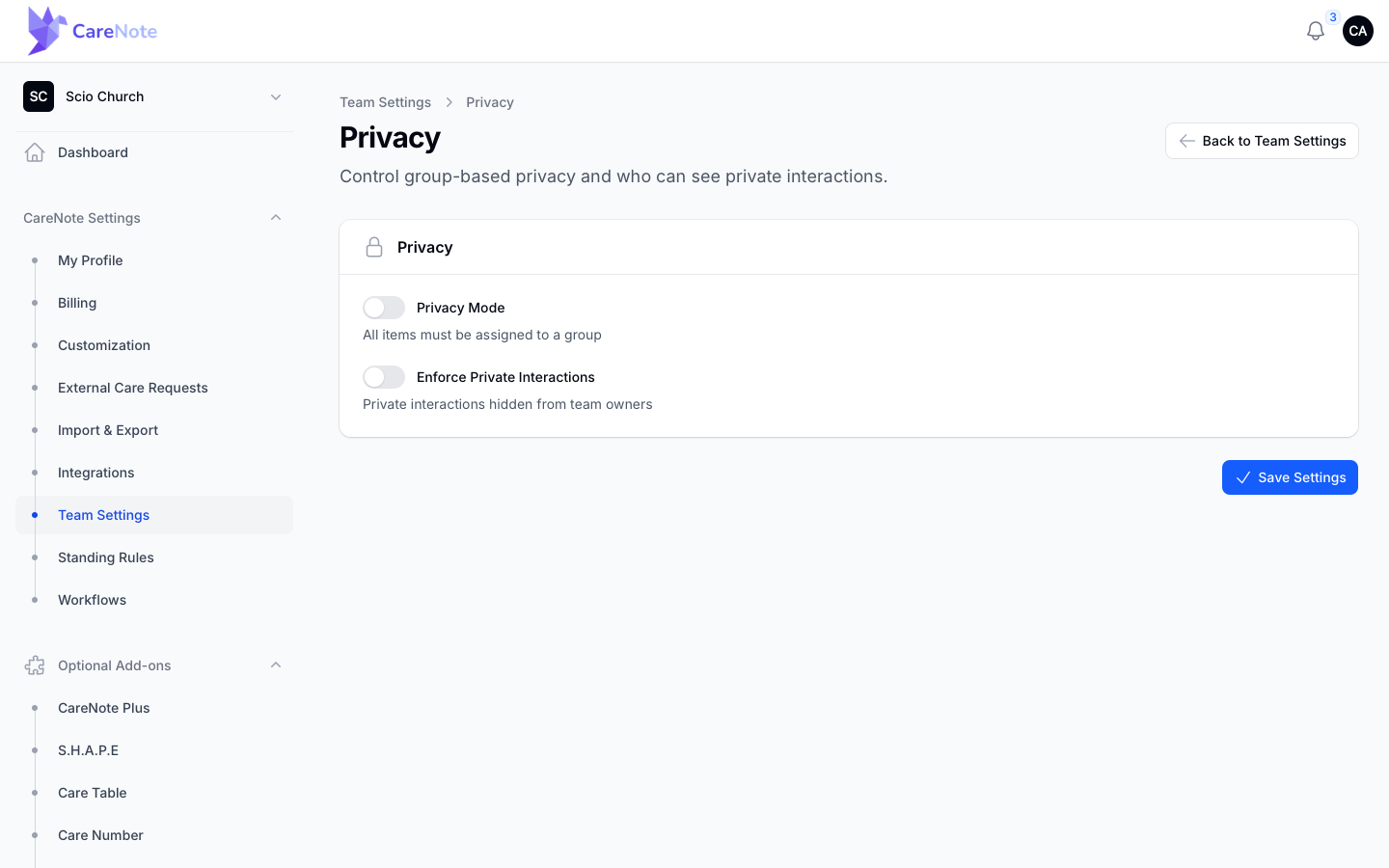
Task: Click the Dashboard home icon
Action: 35,152
